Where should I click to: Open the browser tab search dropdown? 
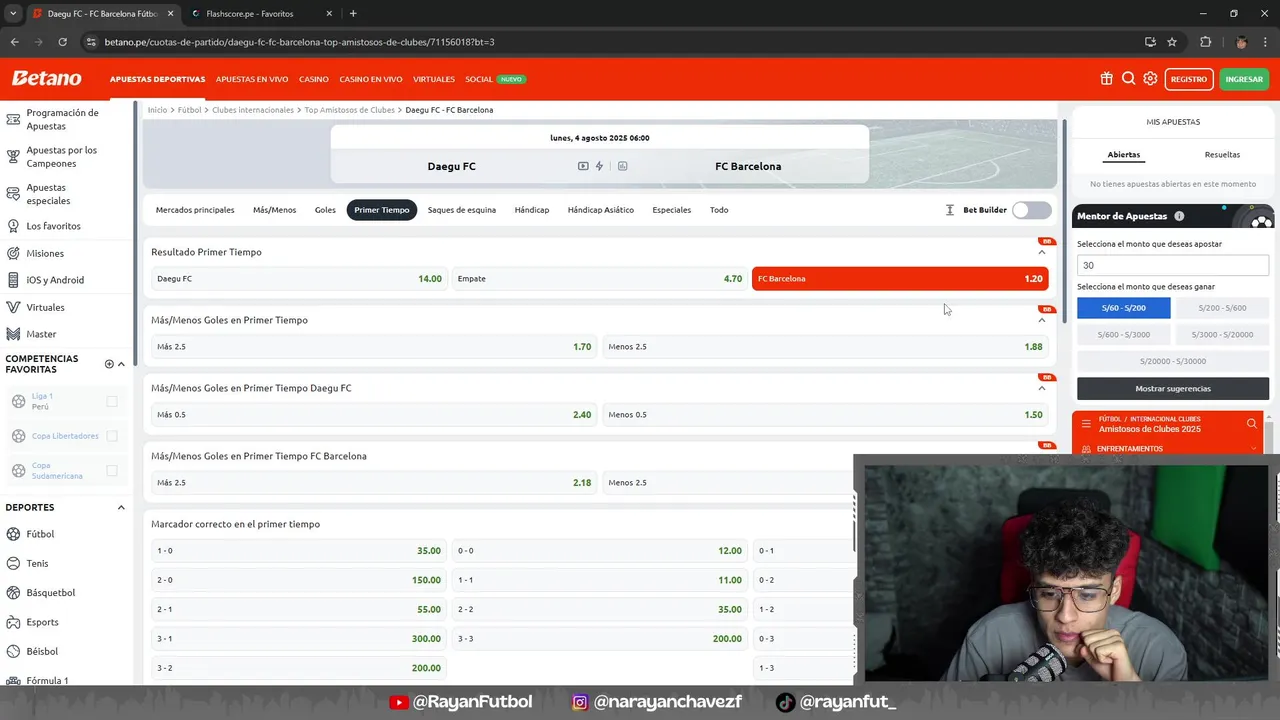tap(13, 13)
